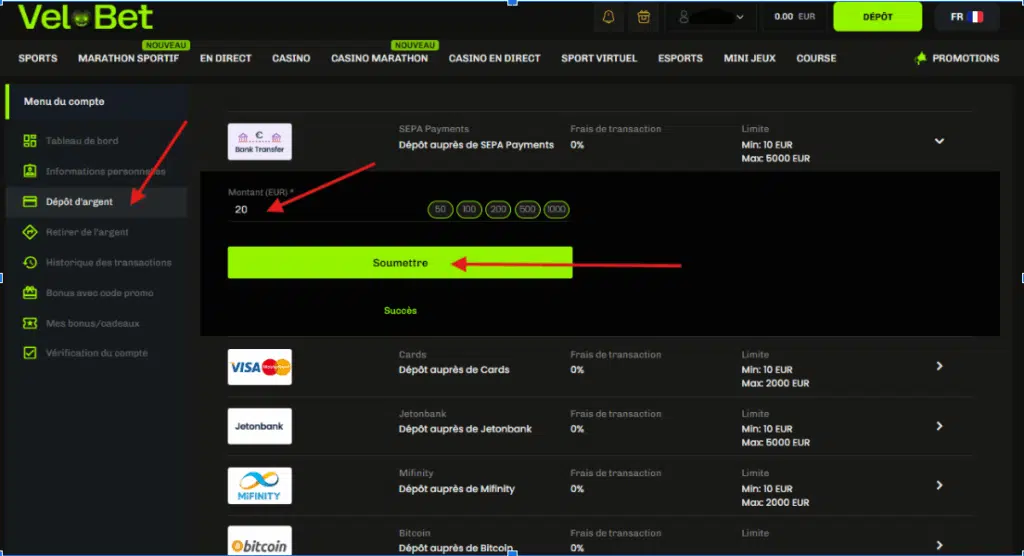Open the gift box icon in header

[643, 17]
